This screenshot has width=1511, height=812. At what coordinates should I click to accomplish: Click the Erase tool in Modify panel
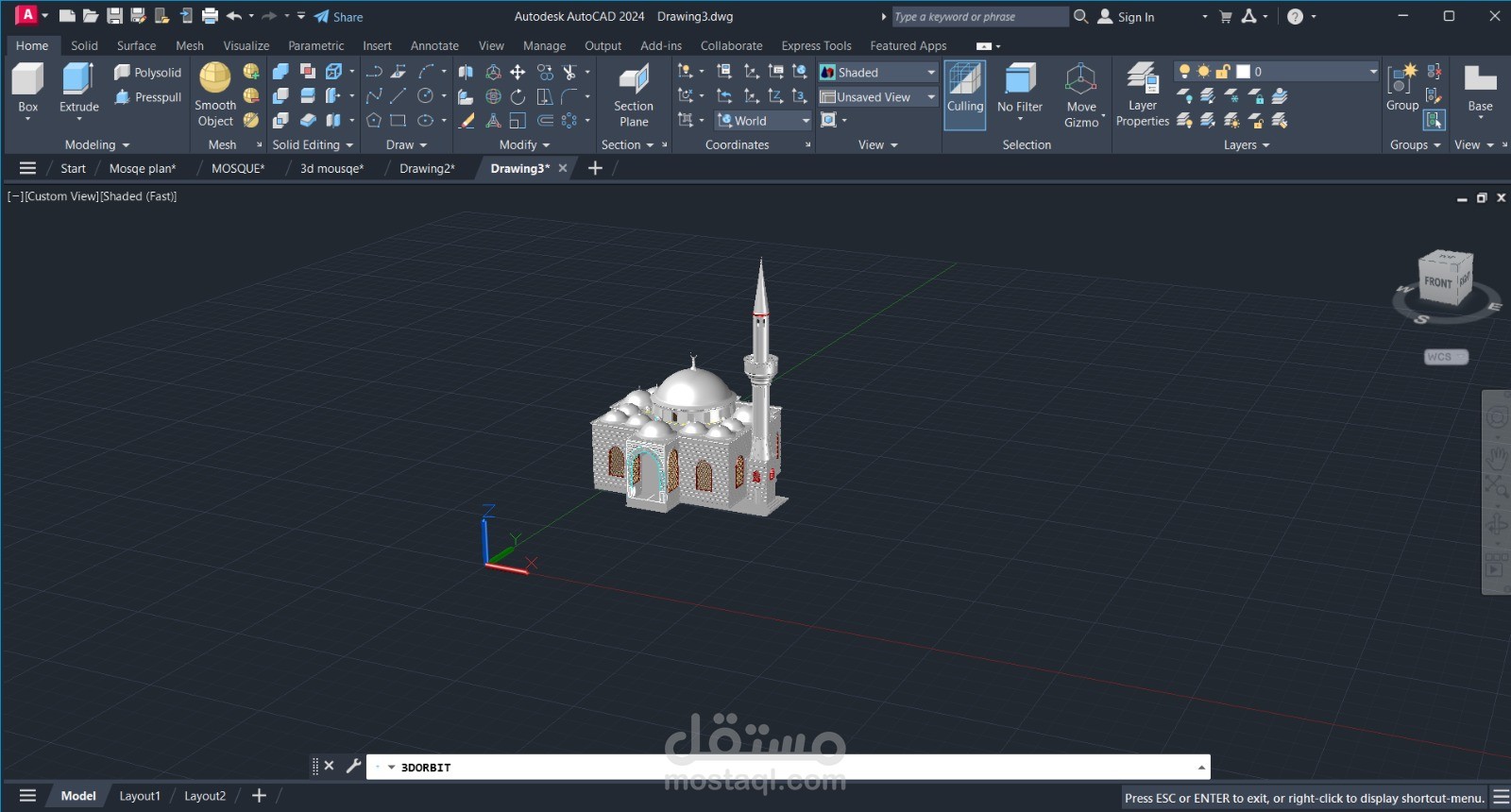pyautogui.click(x=467, y=121)
